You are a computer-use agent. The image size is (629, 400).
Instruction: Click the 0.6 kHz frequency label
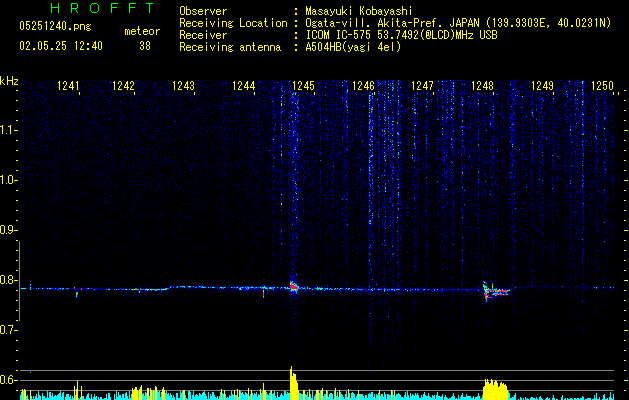pyautogui.click(x=8, y=380)
